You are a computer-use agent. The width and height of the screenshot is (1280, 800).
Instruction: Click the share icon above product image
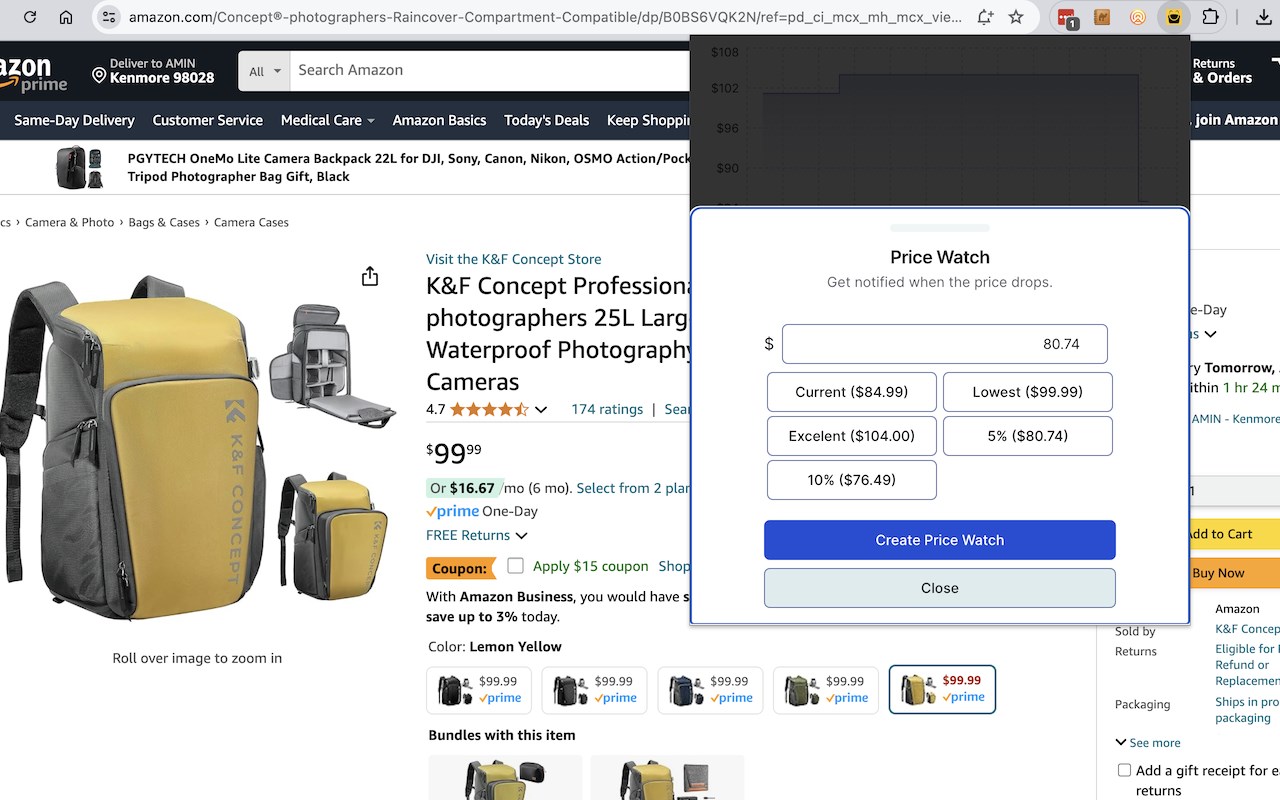tap(370, 276)
